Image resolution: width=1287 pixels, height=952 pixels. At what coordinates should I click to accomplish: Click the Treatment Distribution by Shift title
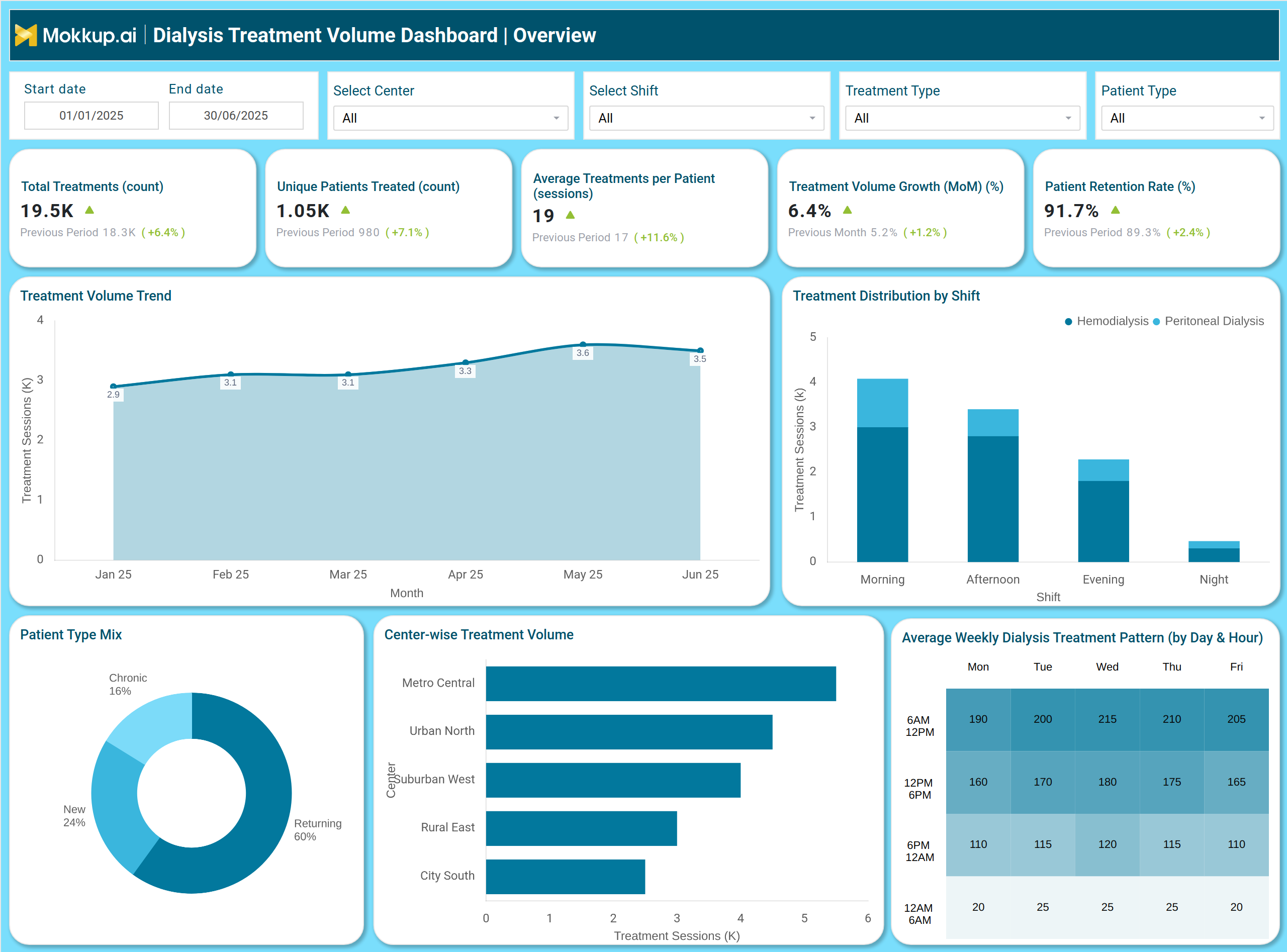click(886, 296)
